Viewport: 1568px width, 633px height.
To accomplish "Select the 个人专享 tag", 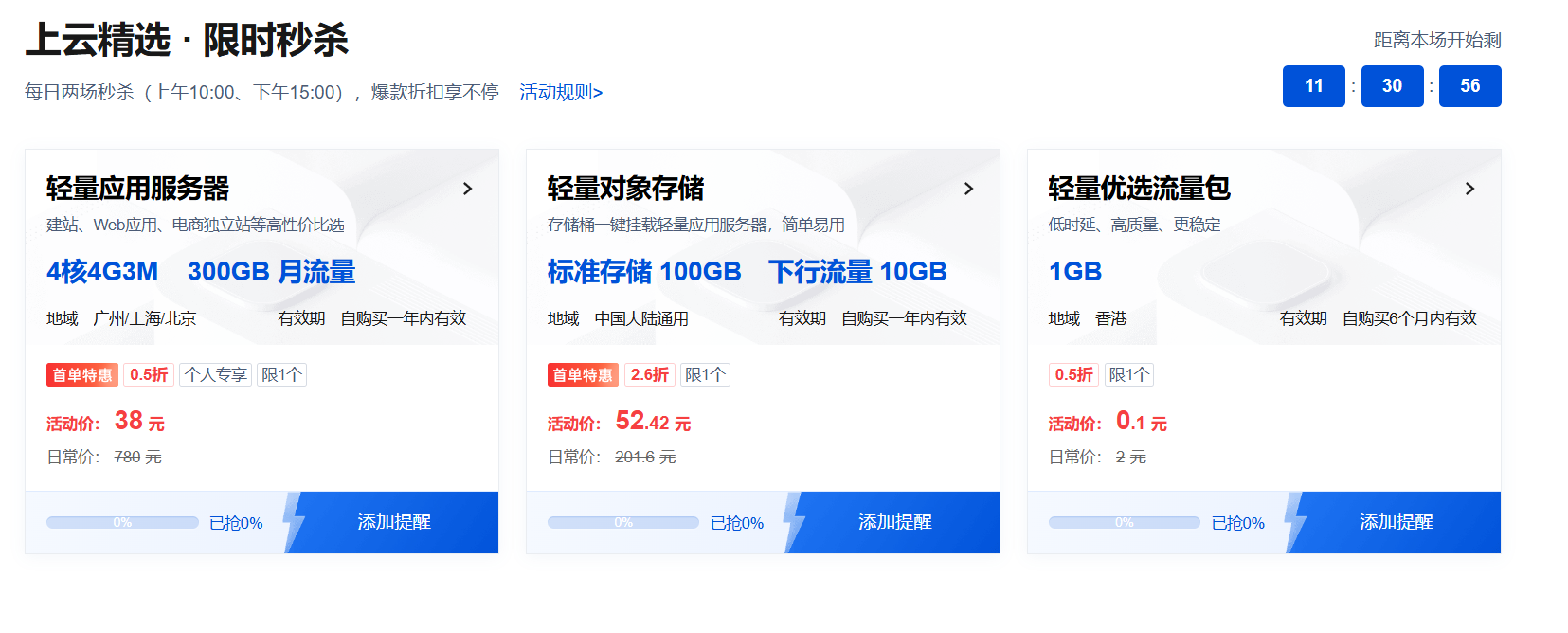I will pyautogui.click(x=216, y=375).
